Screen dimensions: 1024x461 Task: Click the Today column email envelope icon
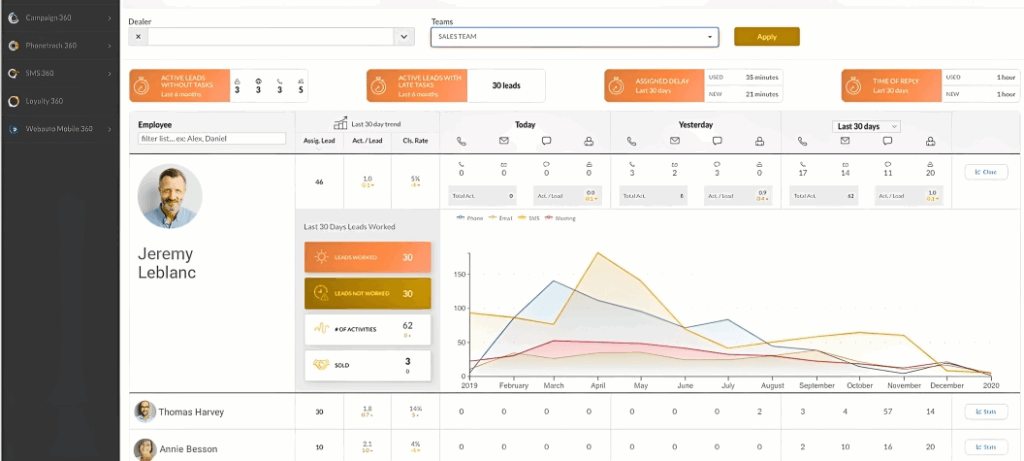504,141
